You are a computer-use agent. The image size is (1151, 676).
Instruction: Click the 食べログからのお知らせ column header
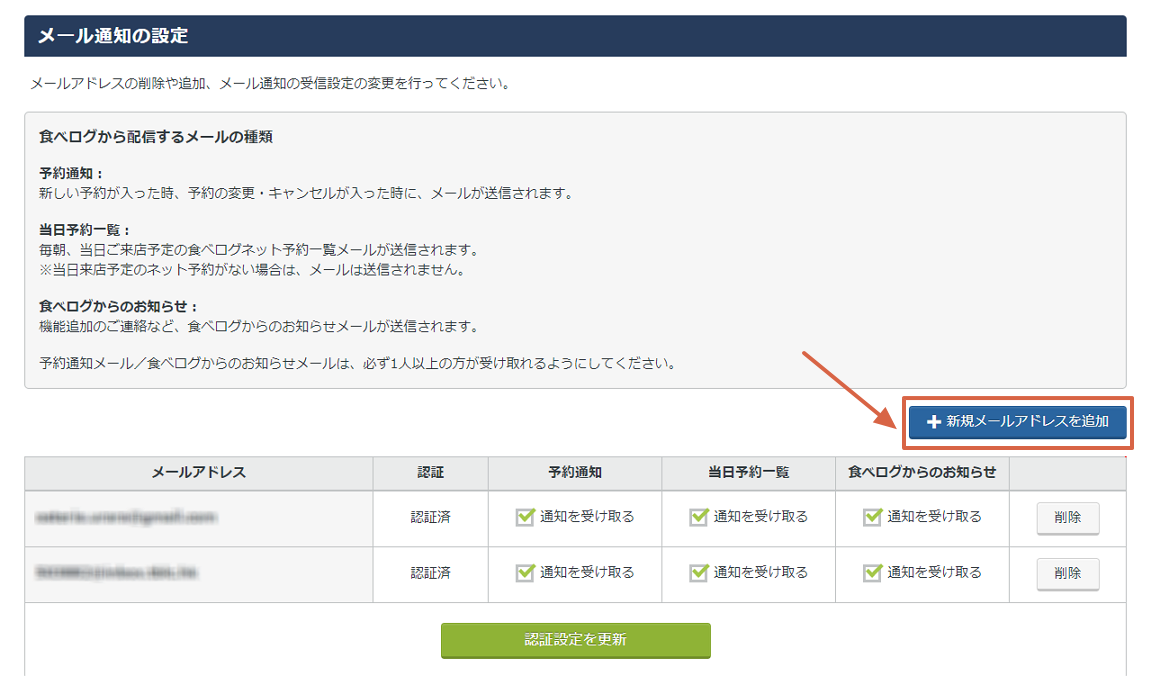[922, 473]
